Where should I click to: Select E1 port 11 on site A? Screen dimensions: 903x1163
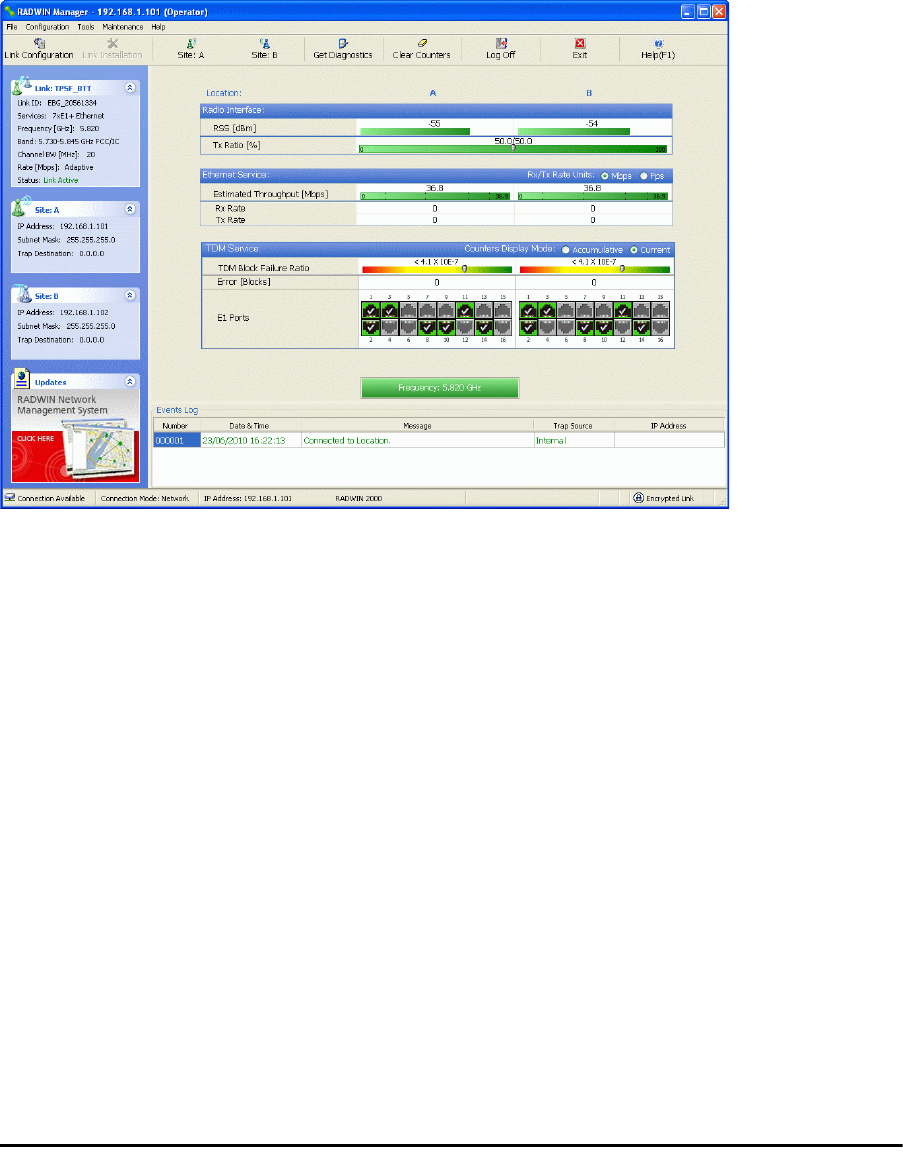(465, 310)
